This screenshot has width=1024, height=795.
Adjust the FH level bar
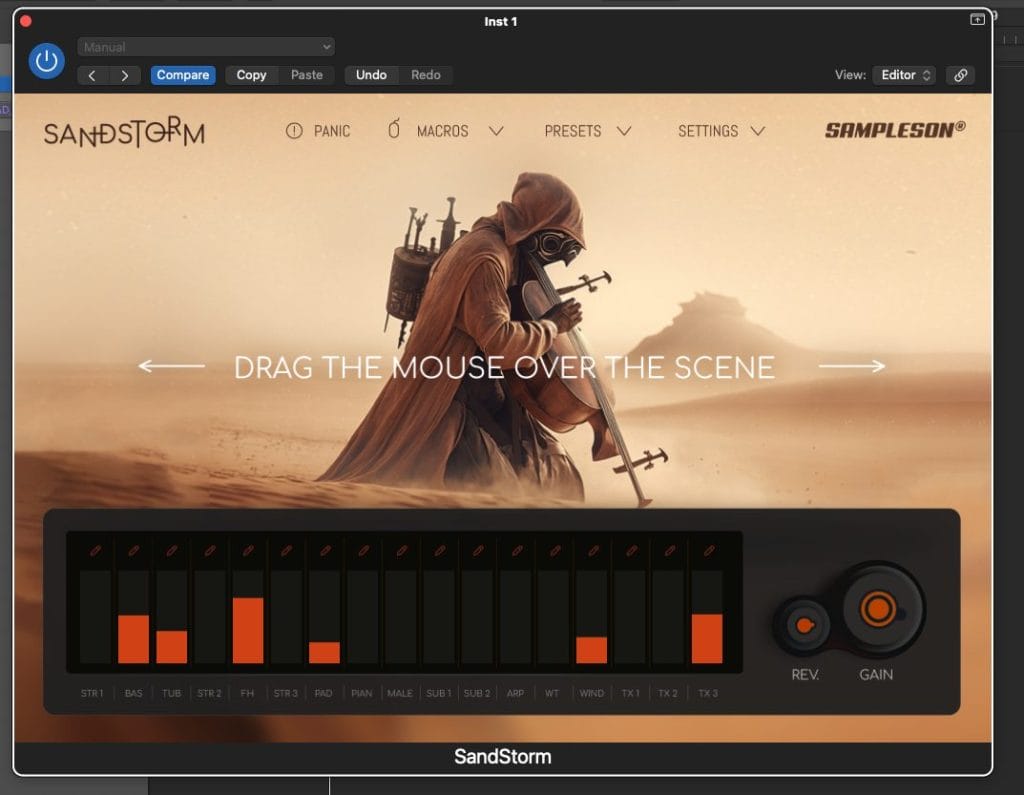pyautogui.click(x=248, y=617)
